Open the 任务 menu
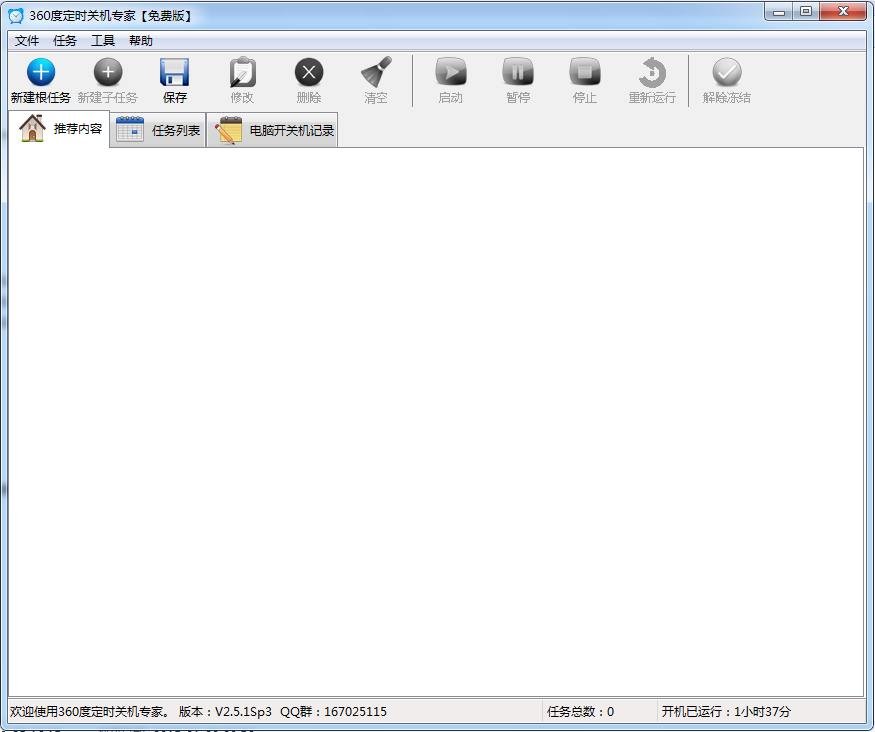Viewport: 875px width, 732px height. 65,41
